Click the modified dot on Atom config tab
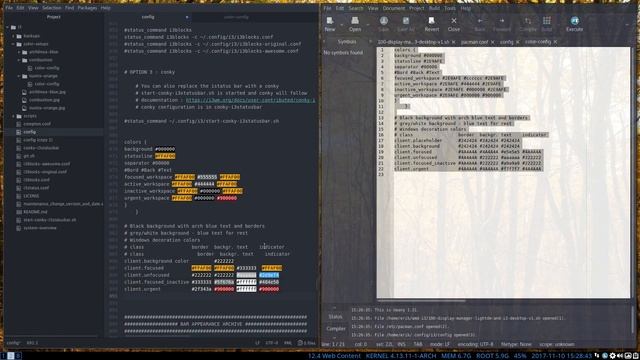The height and width of the screenshot is (360, 640). (187, 17)
